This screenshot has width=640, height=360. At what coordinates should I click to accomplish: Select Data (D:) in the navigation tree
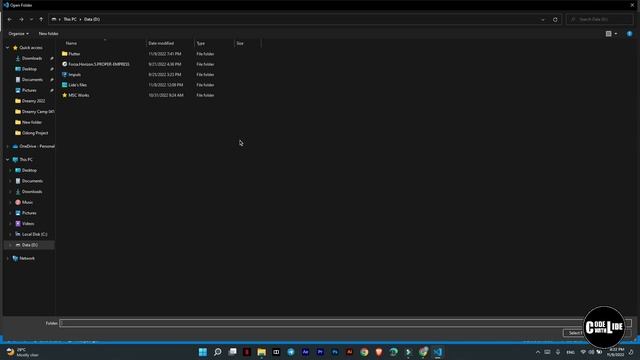pos(30,245)
